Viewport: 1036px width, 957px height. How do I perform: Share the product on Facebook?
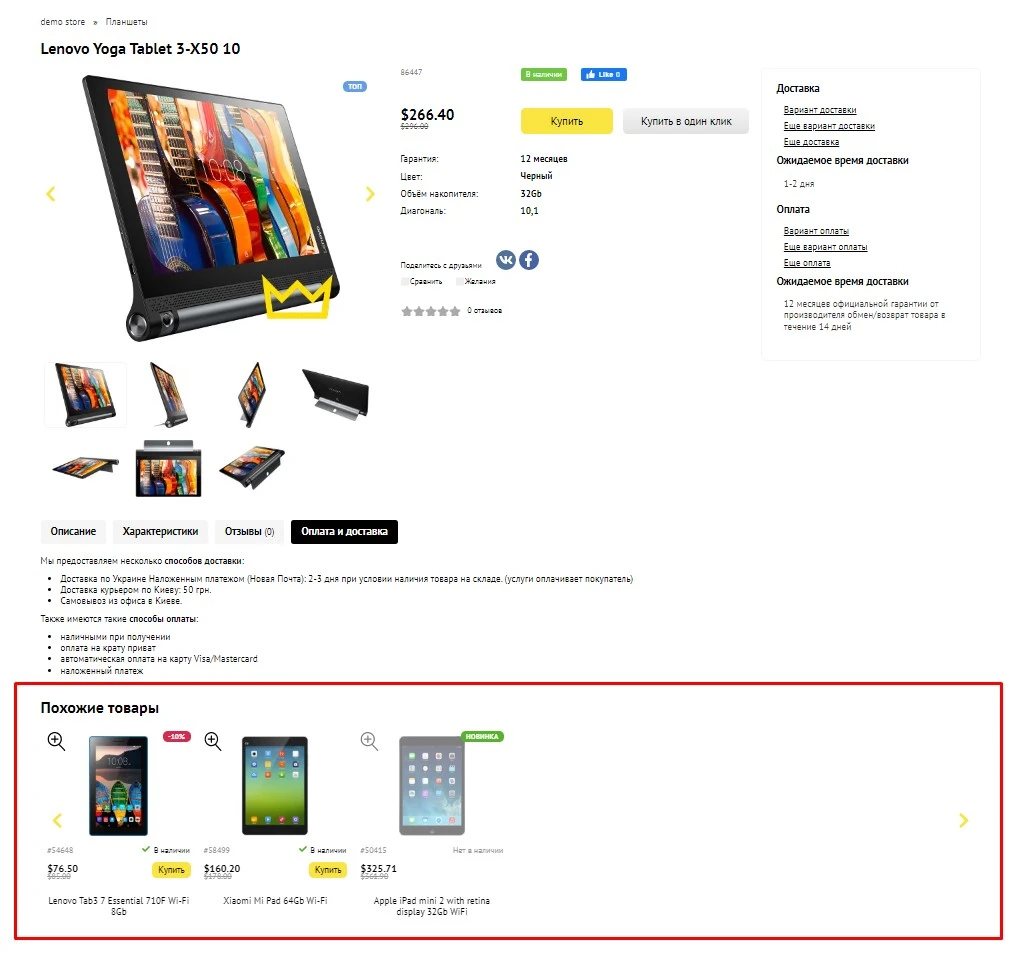(x=529, y=260)
